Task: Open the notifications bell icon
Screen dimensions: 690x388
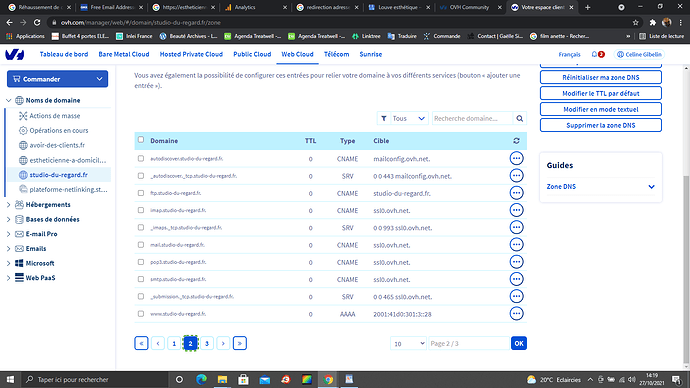Action: (x=594, y=54)
